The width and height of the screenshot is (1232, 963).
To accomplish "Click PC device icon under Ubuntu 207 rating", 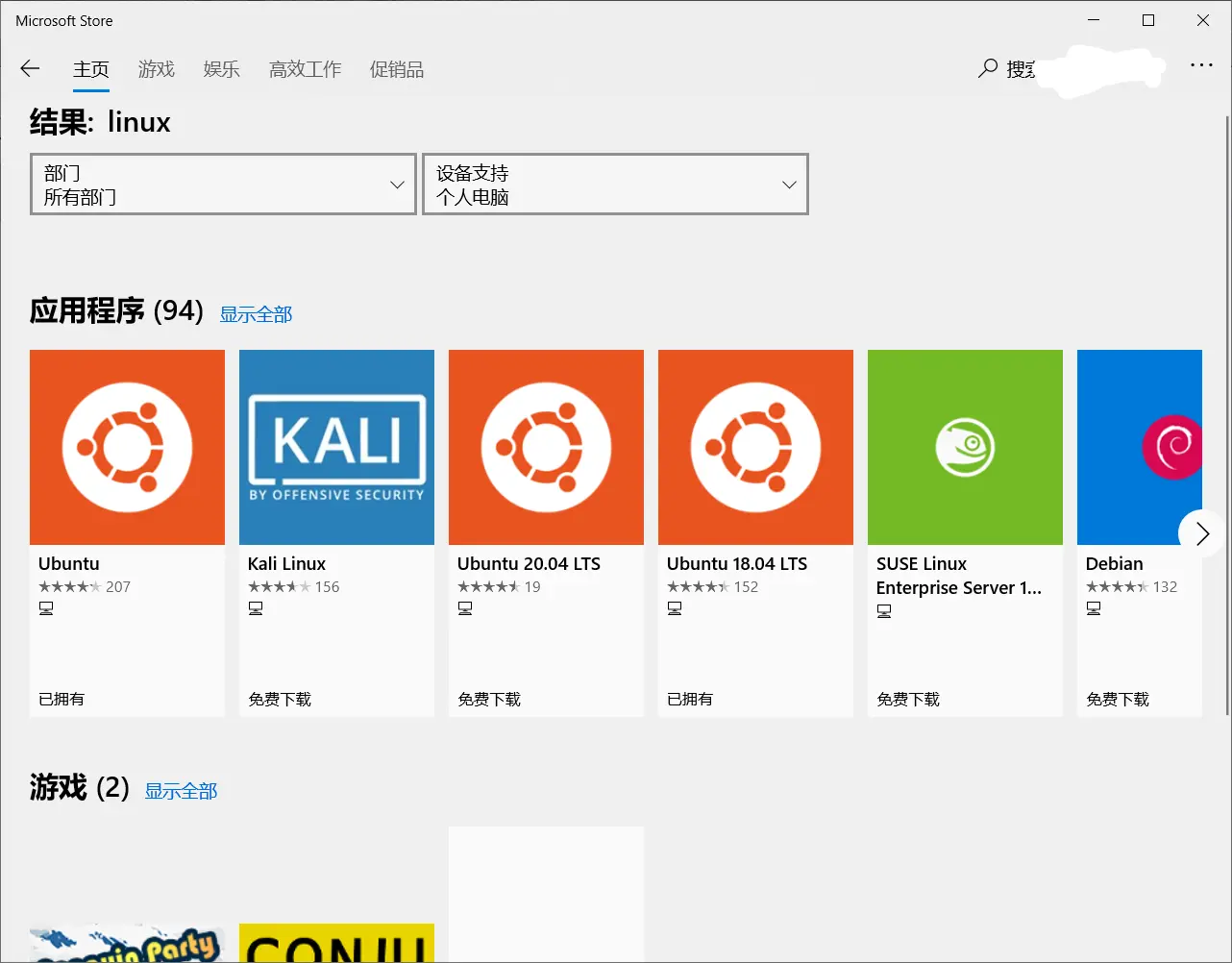I will point(46,608).
